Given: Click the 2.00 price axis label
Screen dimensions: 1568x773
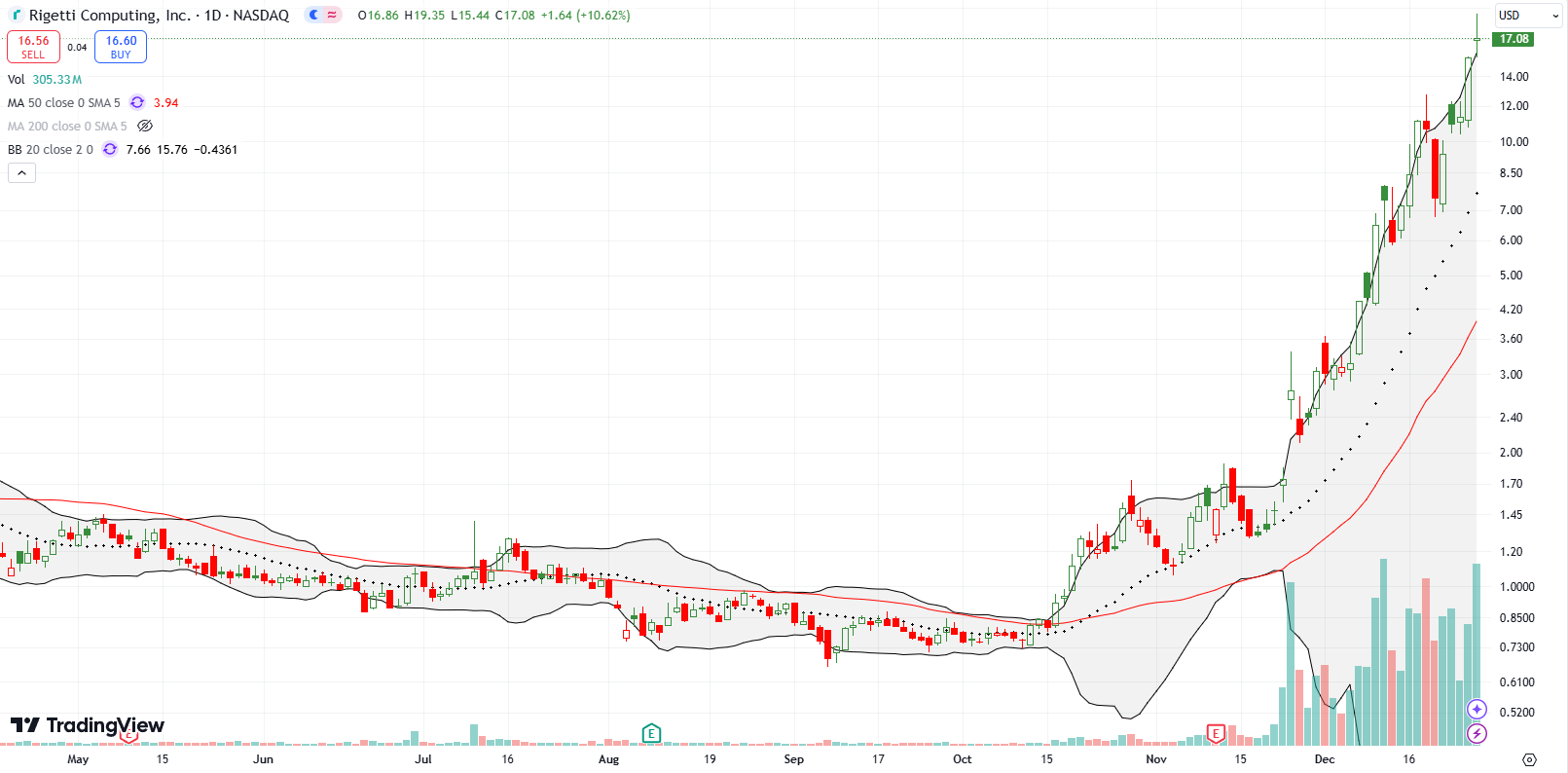Looking at the screenshot, I should pyautogui.click(x=1511, y=453).
